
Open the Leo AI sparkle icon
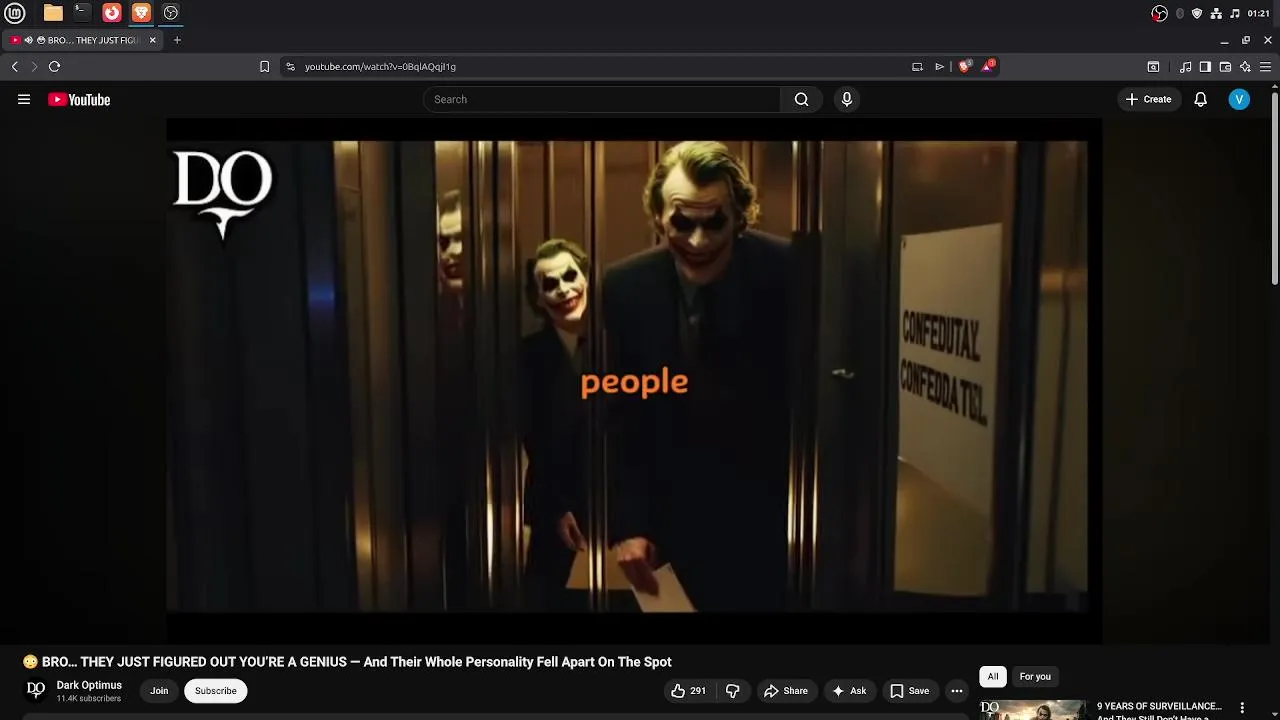(1245, 67)
